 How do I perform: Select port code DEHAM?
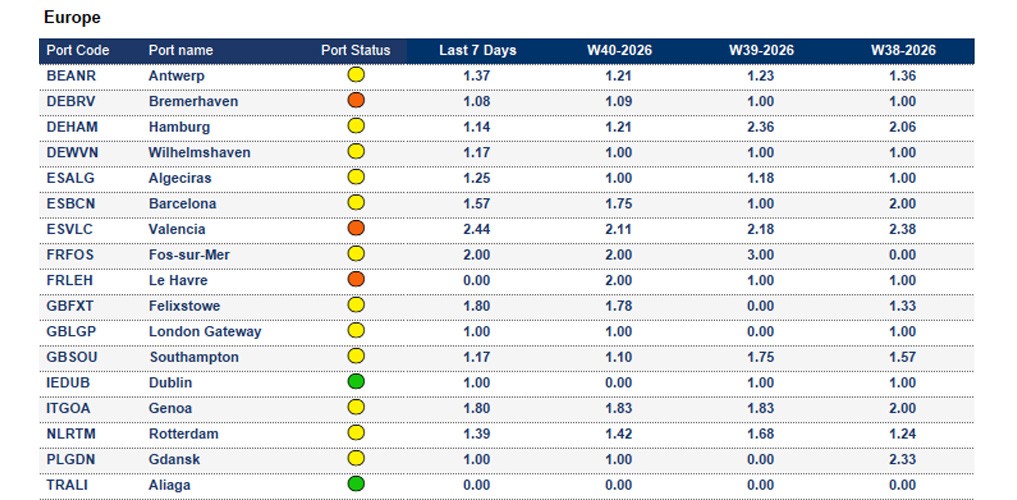pos(72,127)
